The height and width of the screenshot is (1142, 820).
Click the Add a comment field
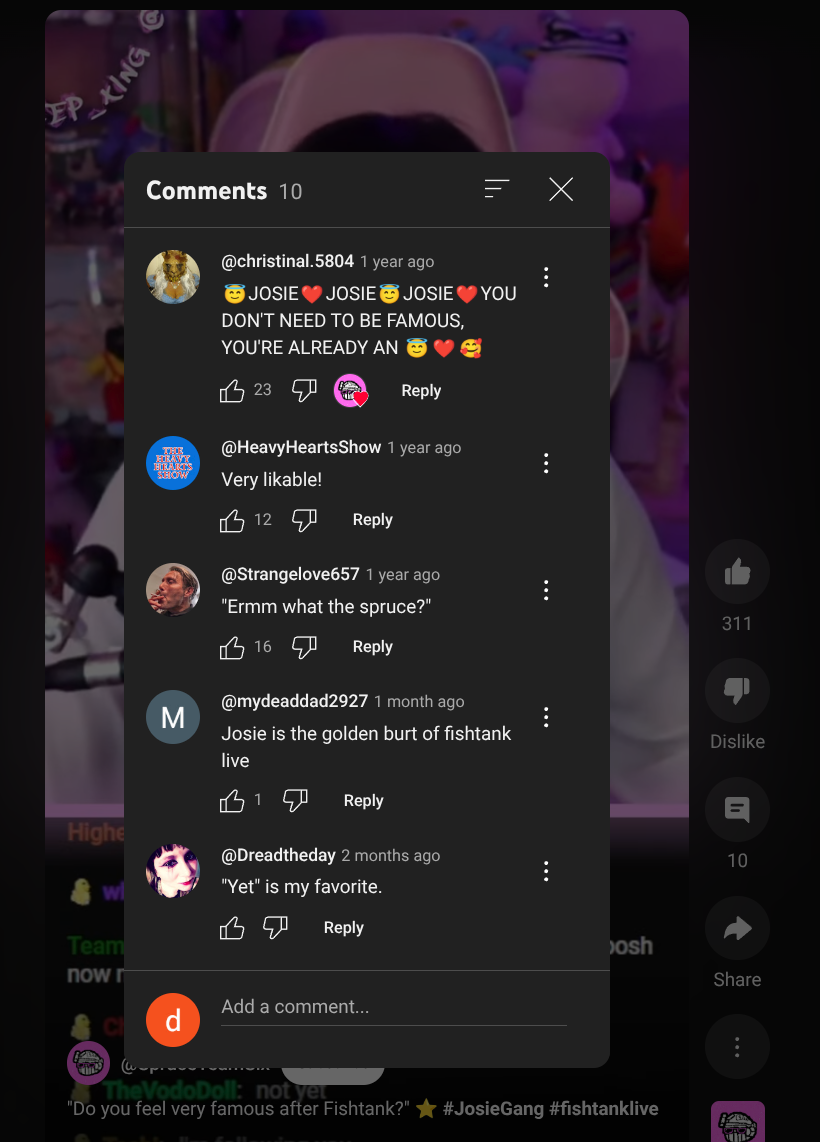pyautogui.click(x=394, y=1007)
